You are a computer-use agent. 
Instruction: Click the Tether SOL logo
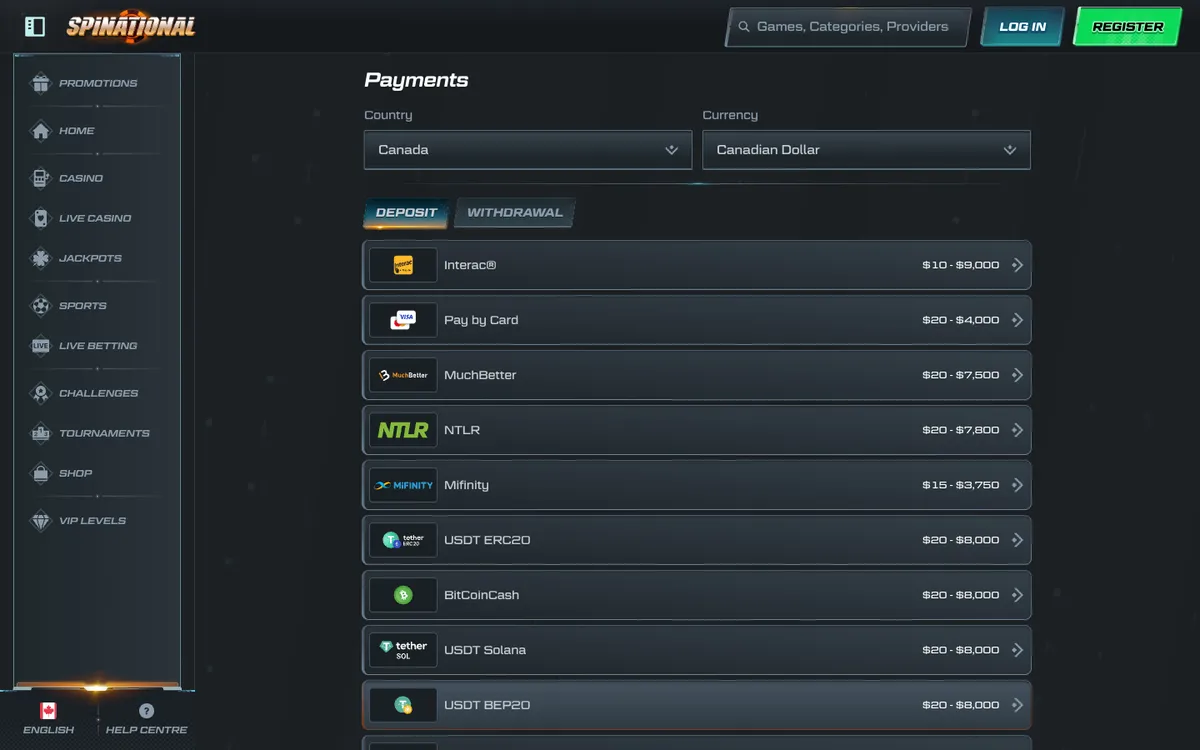(x=403, y=650)
